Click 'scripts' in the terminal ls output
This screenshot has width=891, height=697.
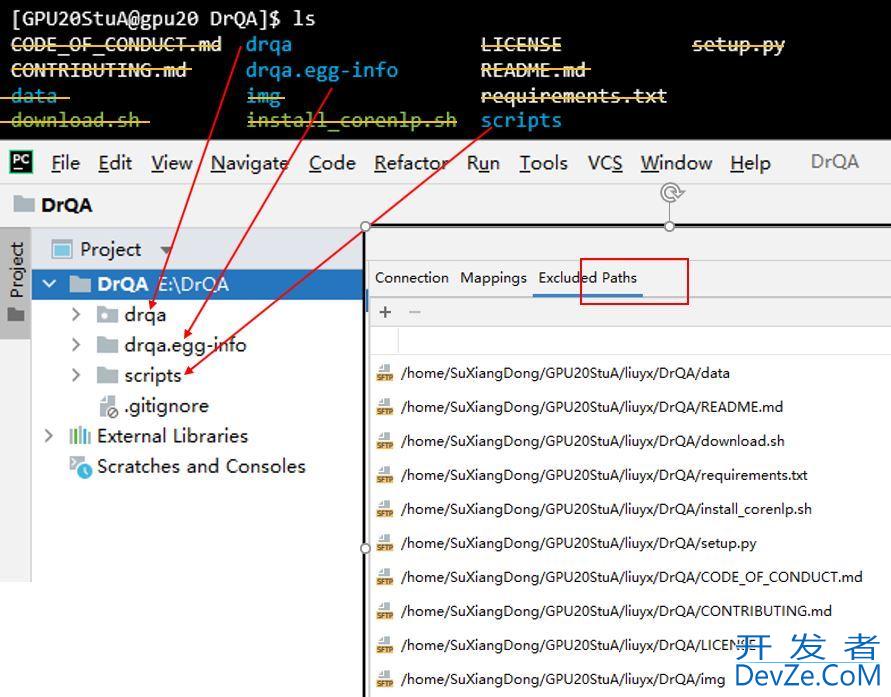521,120
